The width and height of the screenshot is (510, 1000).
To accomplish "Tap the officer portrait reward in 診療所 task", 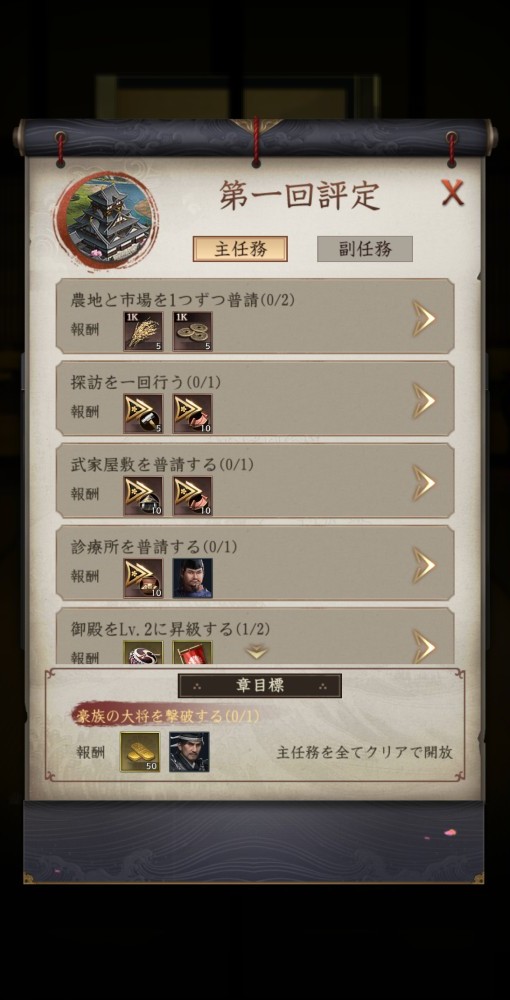I will coord(193,578).
